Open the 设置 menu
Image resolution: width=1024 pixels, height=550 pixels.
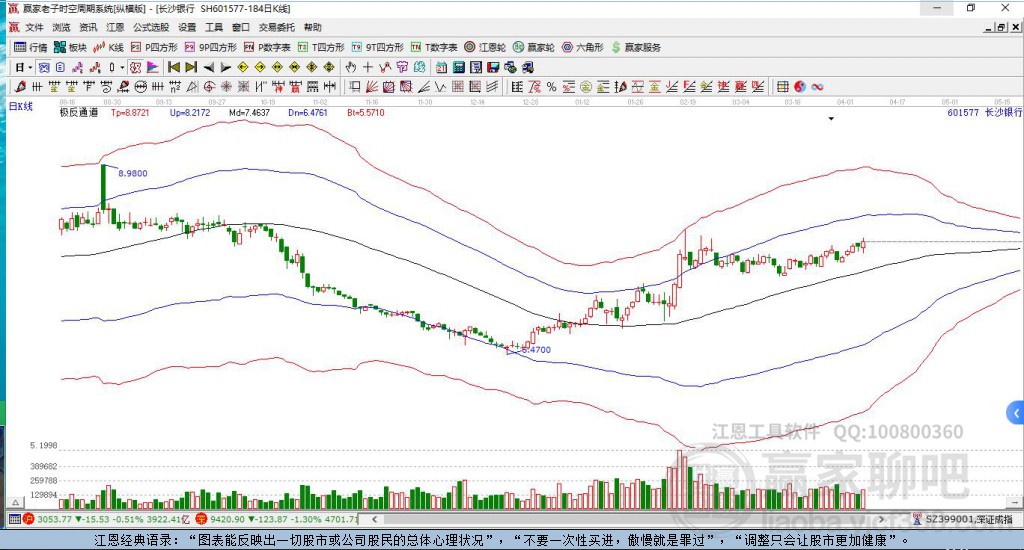[x=187, y=27]
